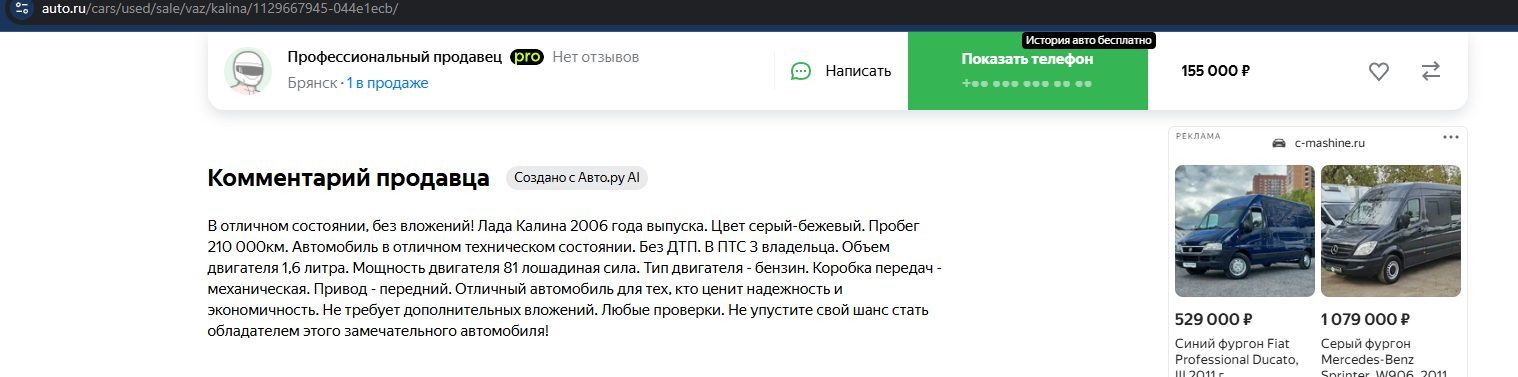Click the 'Создано с Авто.ру AI' badge

[x=577, y=178]
